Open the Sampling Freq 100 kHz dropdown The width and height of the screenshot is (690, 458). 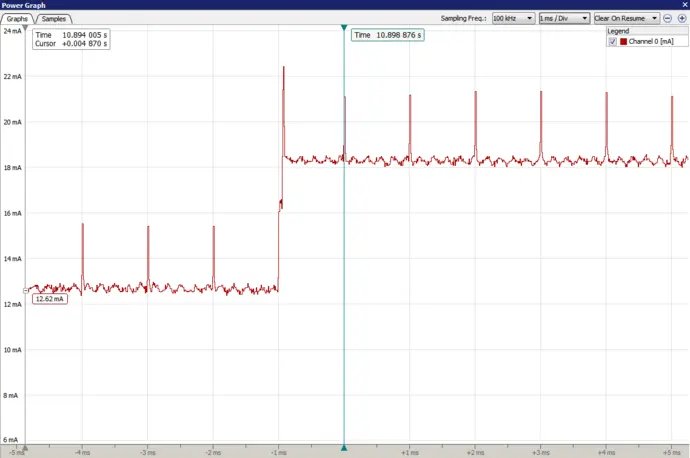512,18
